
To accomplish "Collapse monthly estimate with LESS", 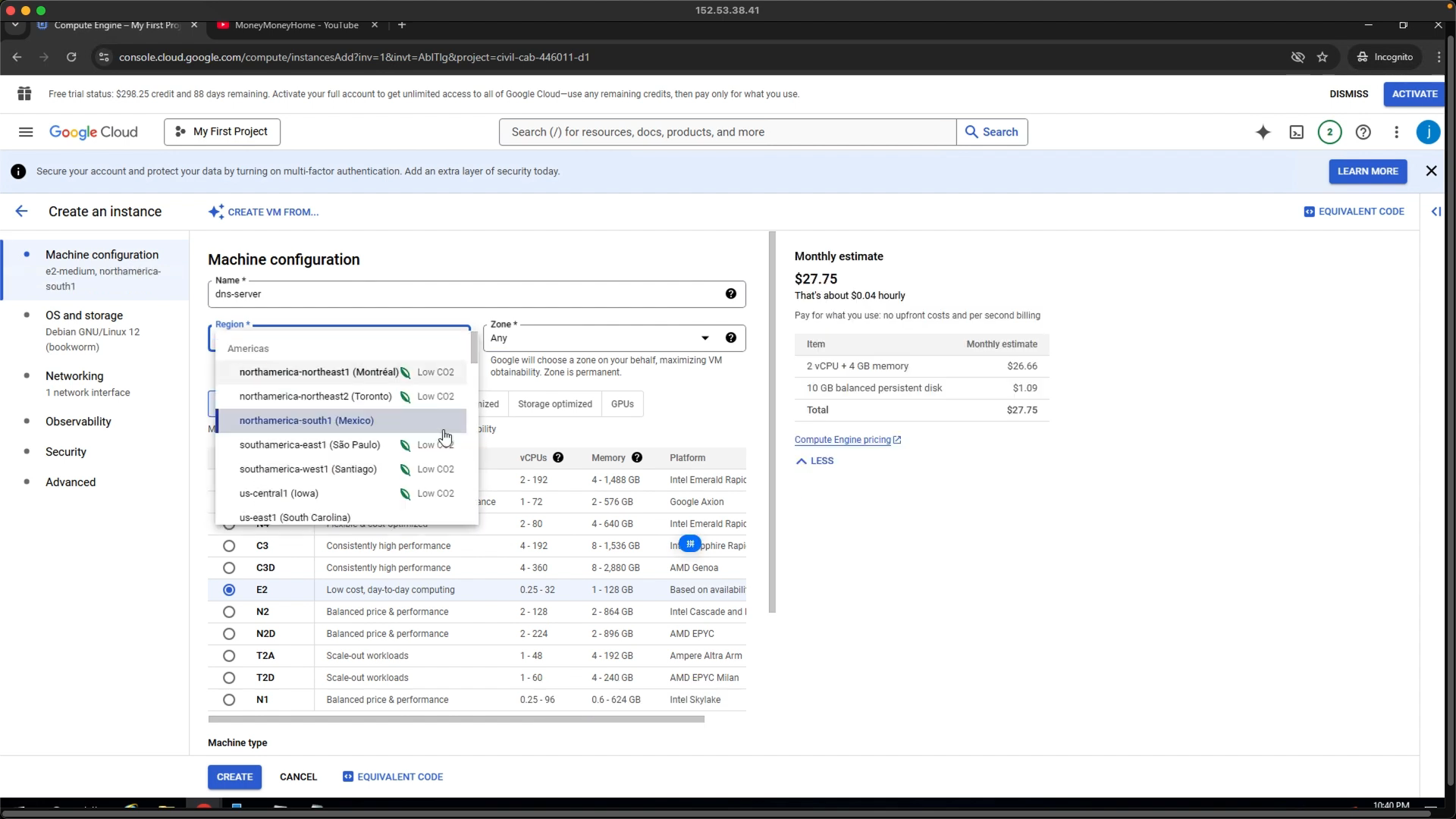I will [814, 461].
